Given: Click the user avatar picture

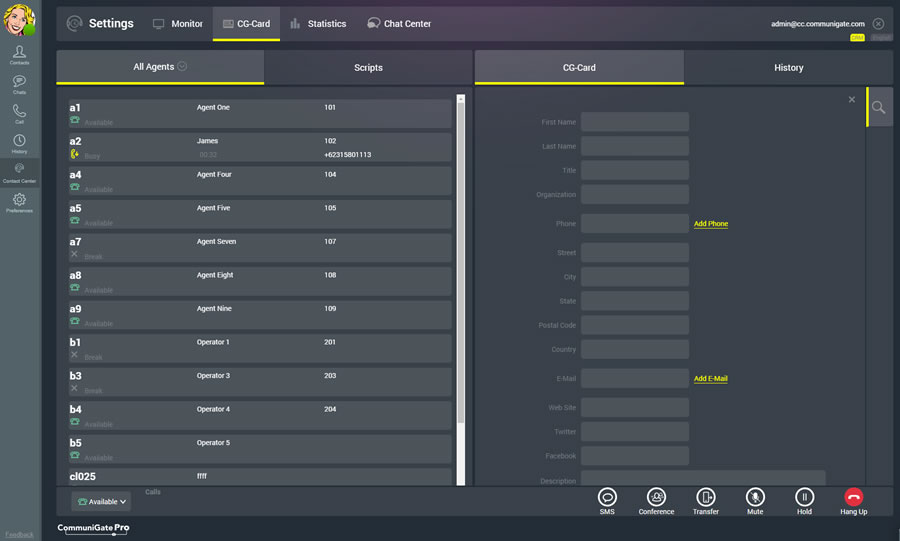Looking at the screenshot, I should [x=19, y=19].
